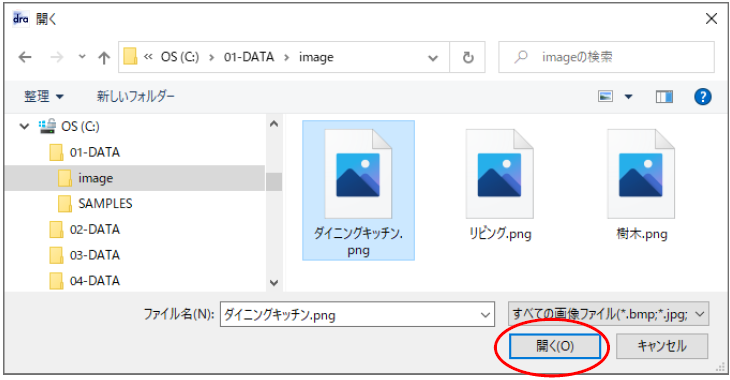
Task: Open the すべての画像ファイル type filter
Action: tap(608, 314)
